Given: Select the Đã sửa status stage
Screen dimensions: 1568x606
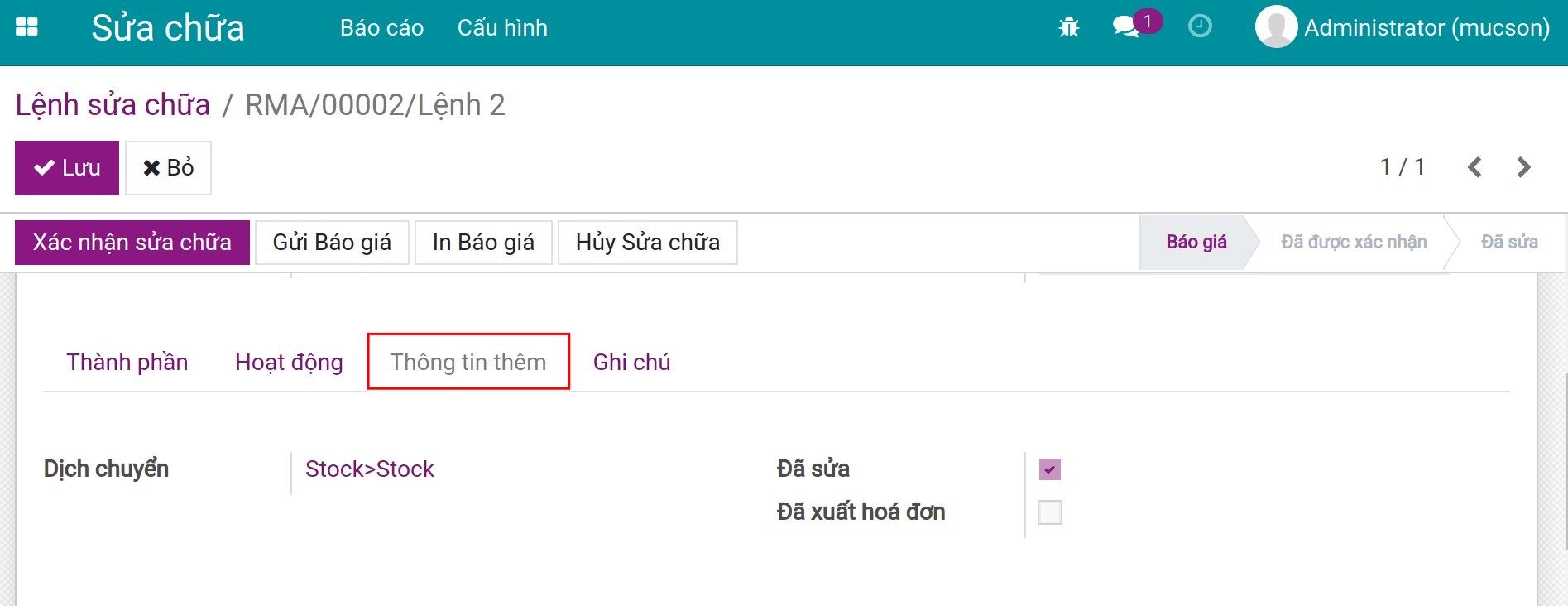Looking at the screenshot, I should [x=1509, y=242].
